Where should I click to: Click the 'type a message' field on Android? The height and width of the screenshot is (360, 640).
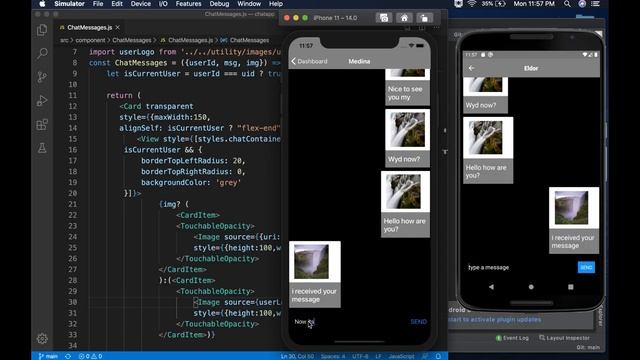(520, 267)
